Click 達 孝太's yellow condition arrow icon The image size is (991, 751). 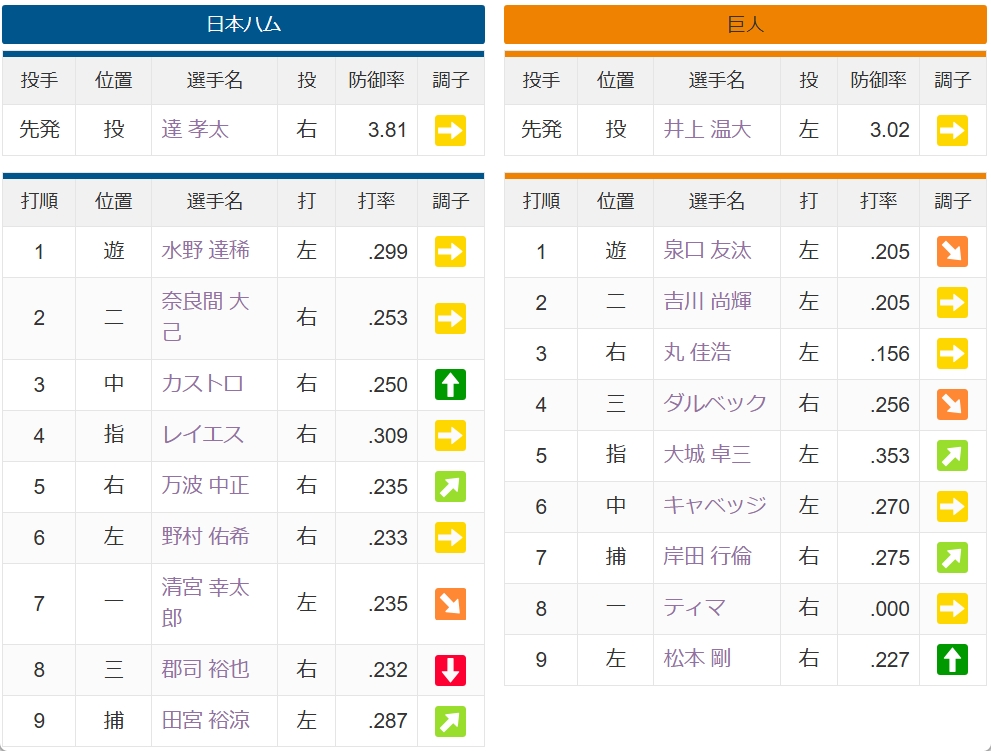point(450,130)
